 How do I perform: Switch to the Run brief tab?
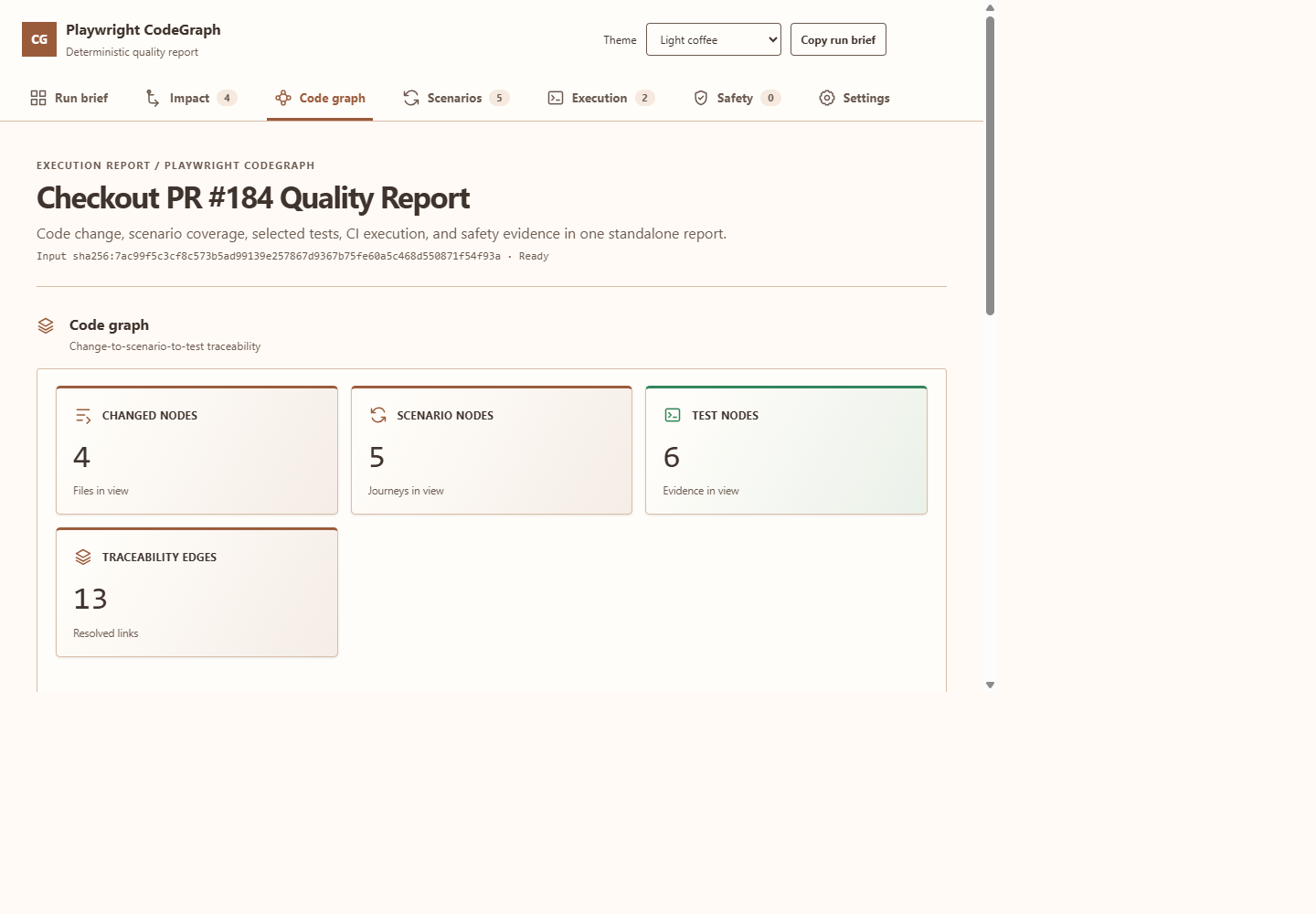(x=69, y=98)
